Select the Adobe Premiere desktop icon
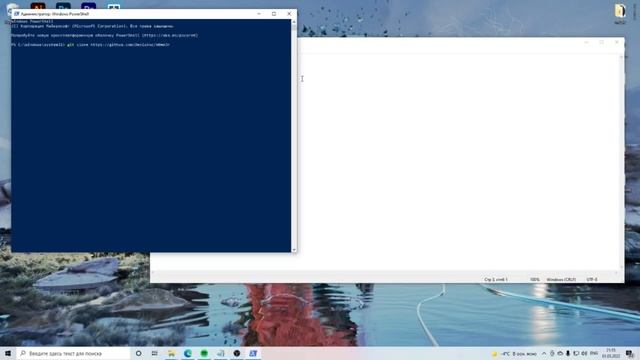The width and height of the screenshot is (640, 360). 89,6
